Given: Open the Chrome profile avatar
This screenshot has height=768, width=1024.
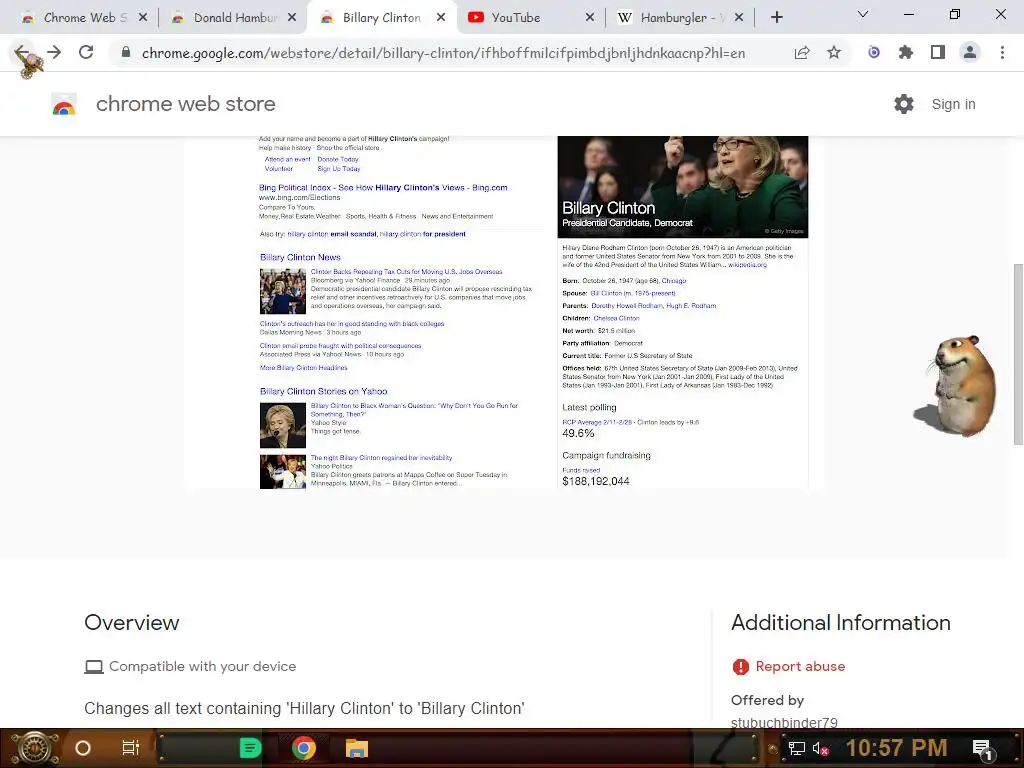Looking at the screenshot, I should [x=970, y=52].
